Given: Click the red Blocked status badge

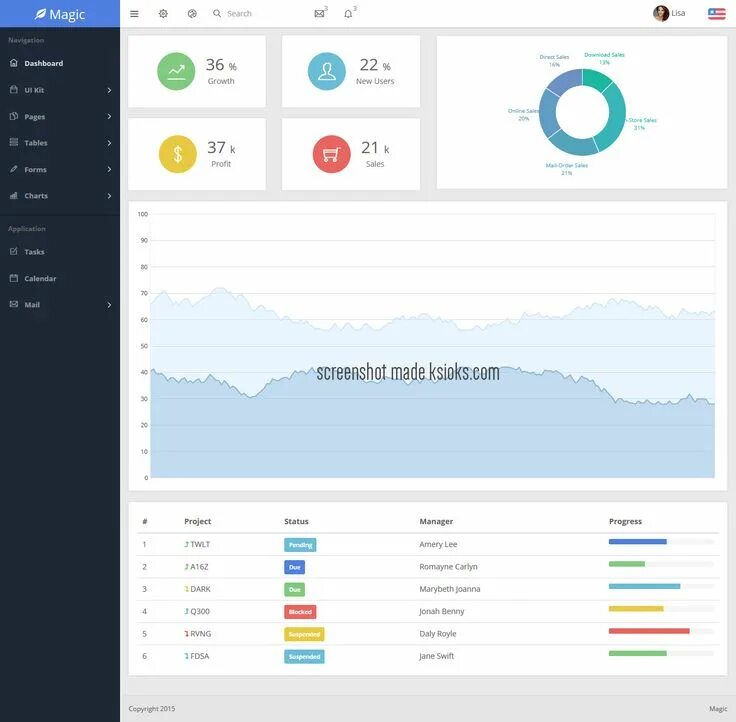Looking at the screenshot, I should pyautogui.click(x=300, y=612).
